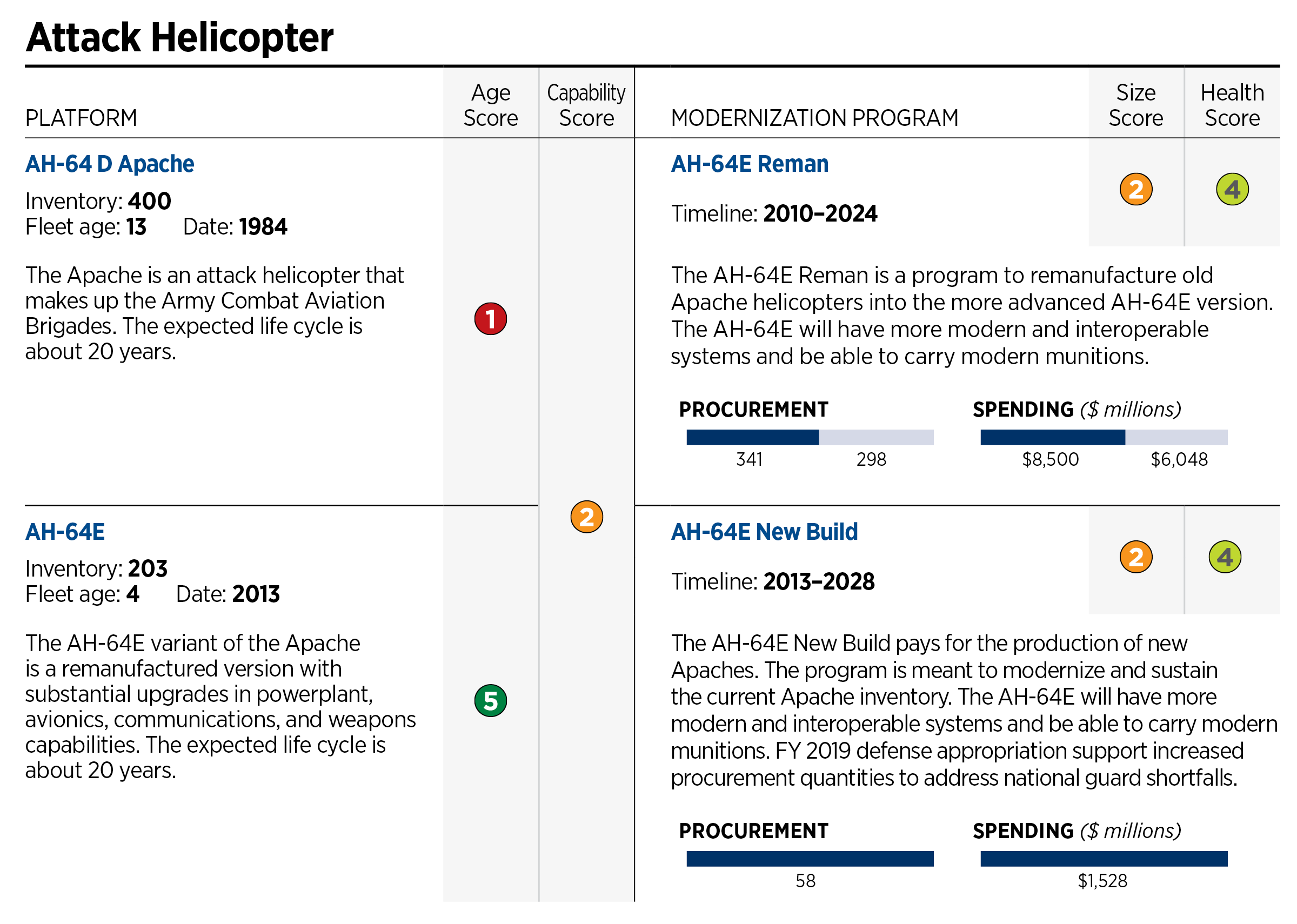Click the Capability Score column header
The width and height of the screenshot is (1297, 924).
pos(586,105)
